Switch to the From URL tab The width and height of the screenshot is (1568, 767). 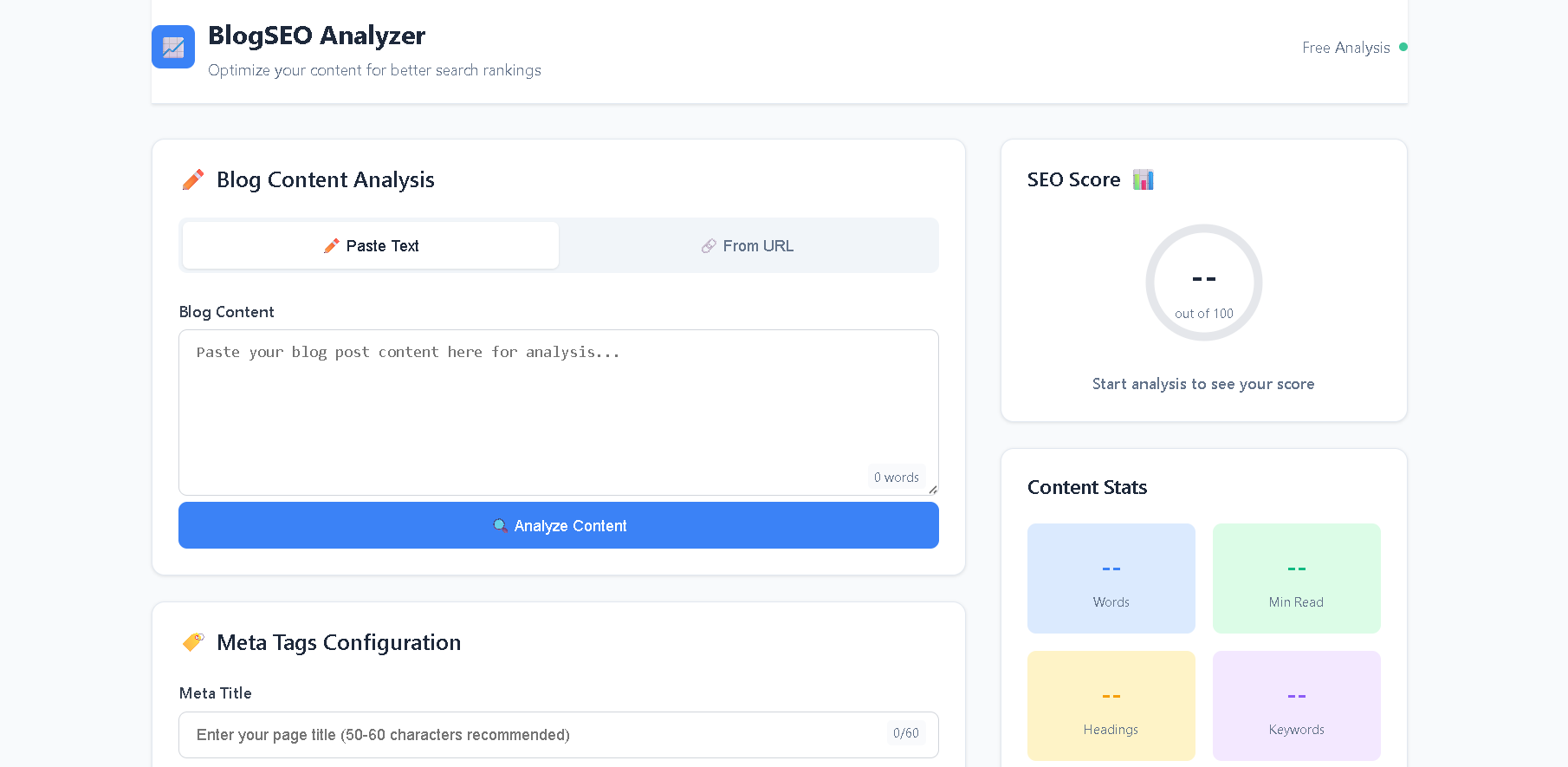pyautogui.click(x=748, y=246)
